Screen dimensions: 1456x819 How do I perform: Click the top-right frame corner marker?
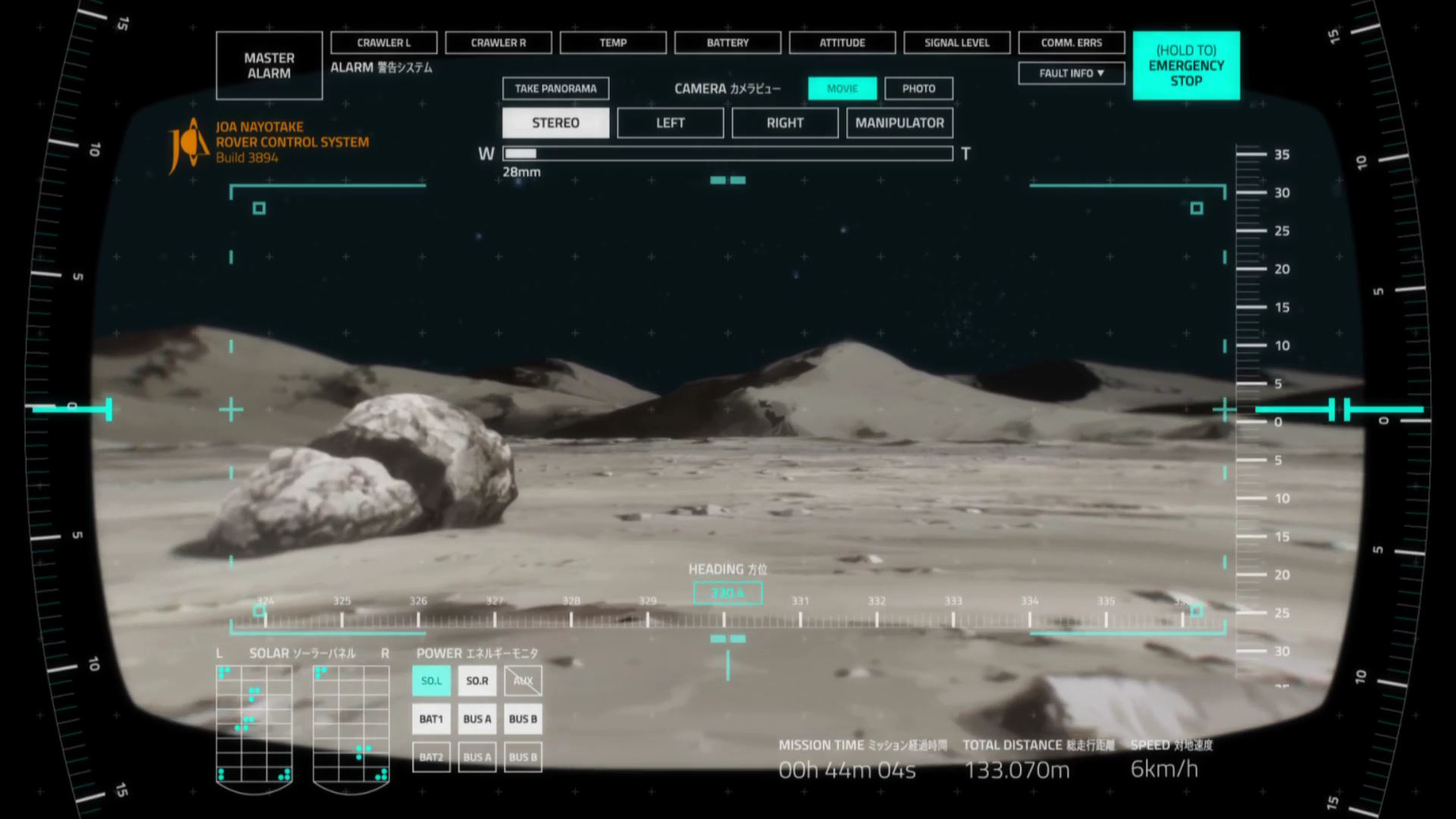[x=1197, y=208]
